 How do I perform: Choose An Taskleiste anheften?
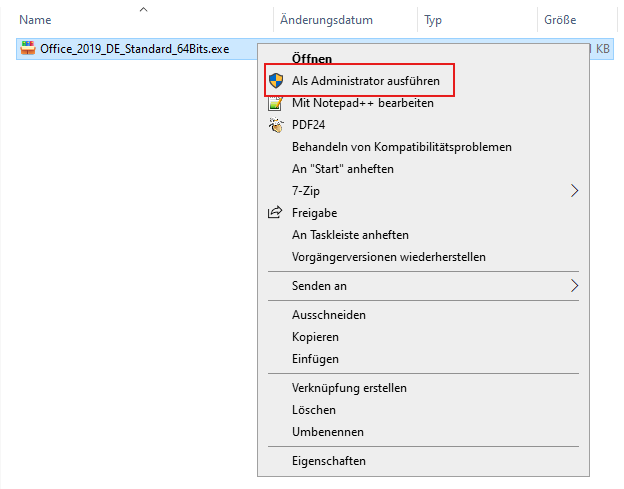pyautogui.click(x=350, y=235)
